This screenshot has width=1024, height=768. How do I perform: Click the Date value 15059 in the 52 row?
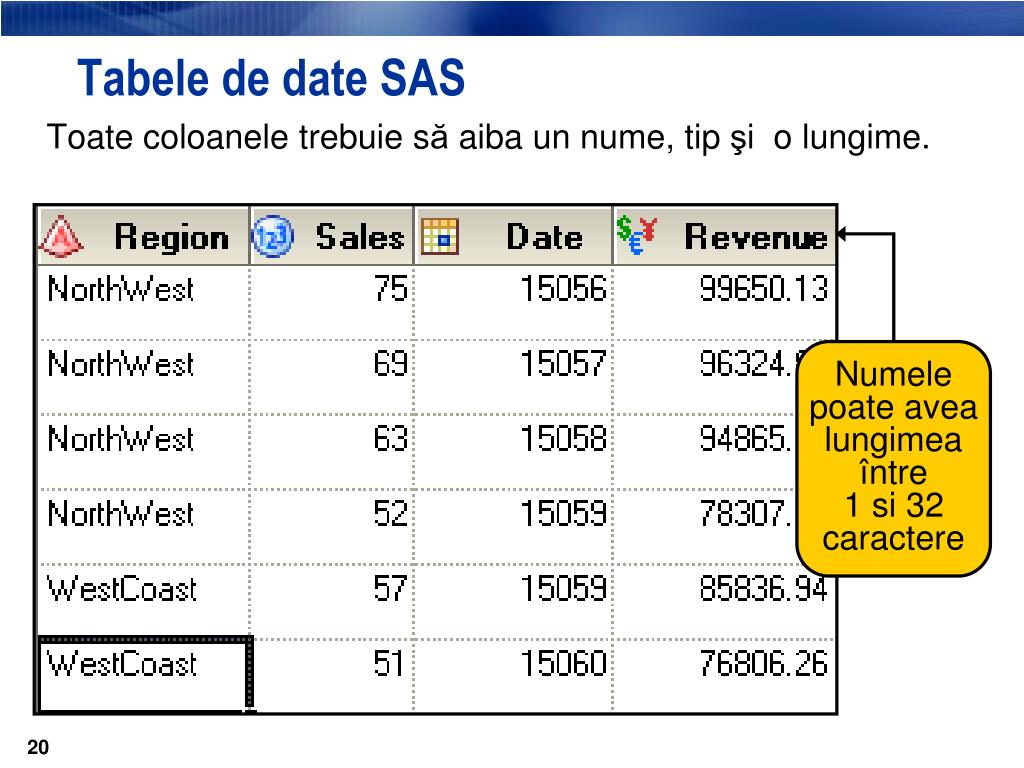[x=563, y=514]
